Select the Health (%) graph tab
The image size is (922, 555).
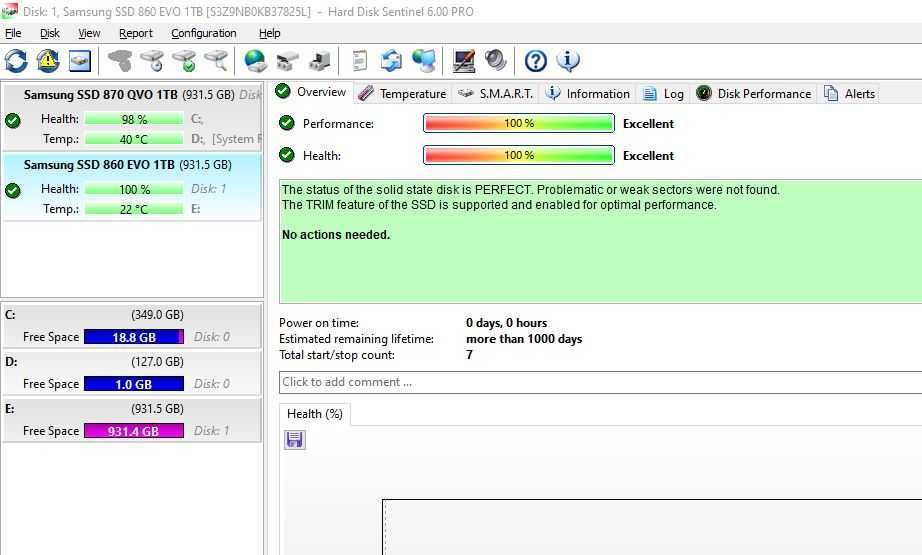click(315, 414)
